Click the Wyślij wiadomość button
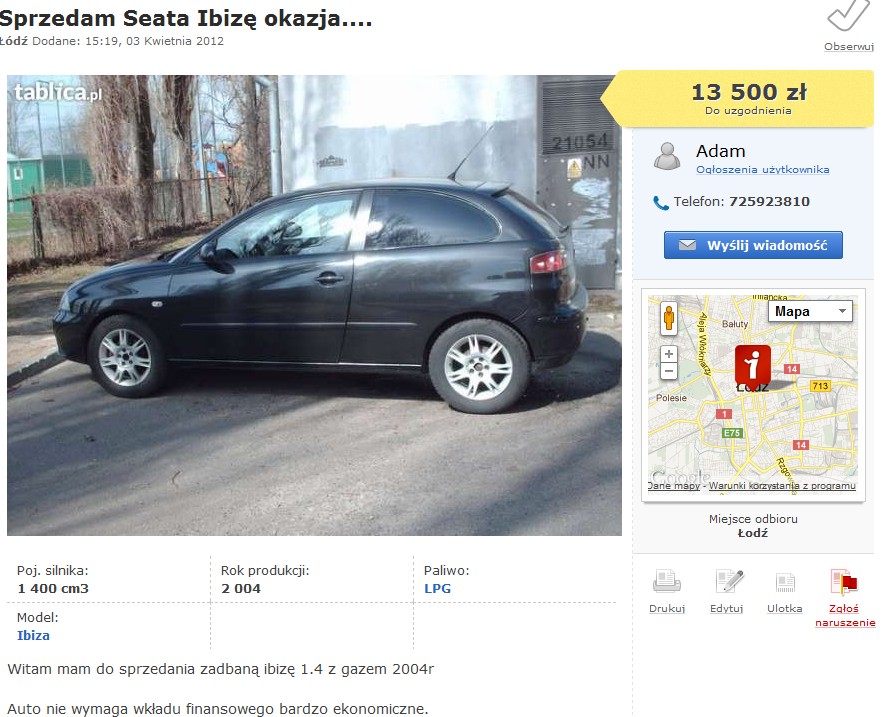Screen dimensions: 890x717 [753, 245]
